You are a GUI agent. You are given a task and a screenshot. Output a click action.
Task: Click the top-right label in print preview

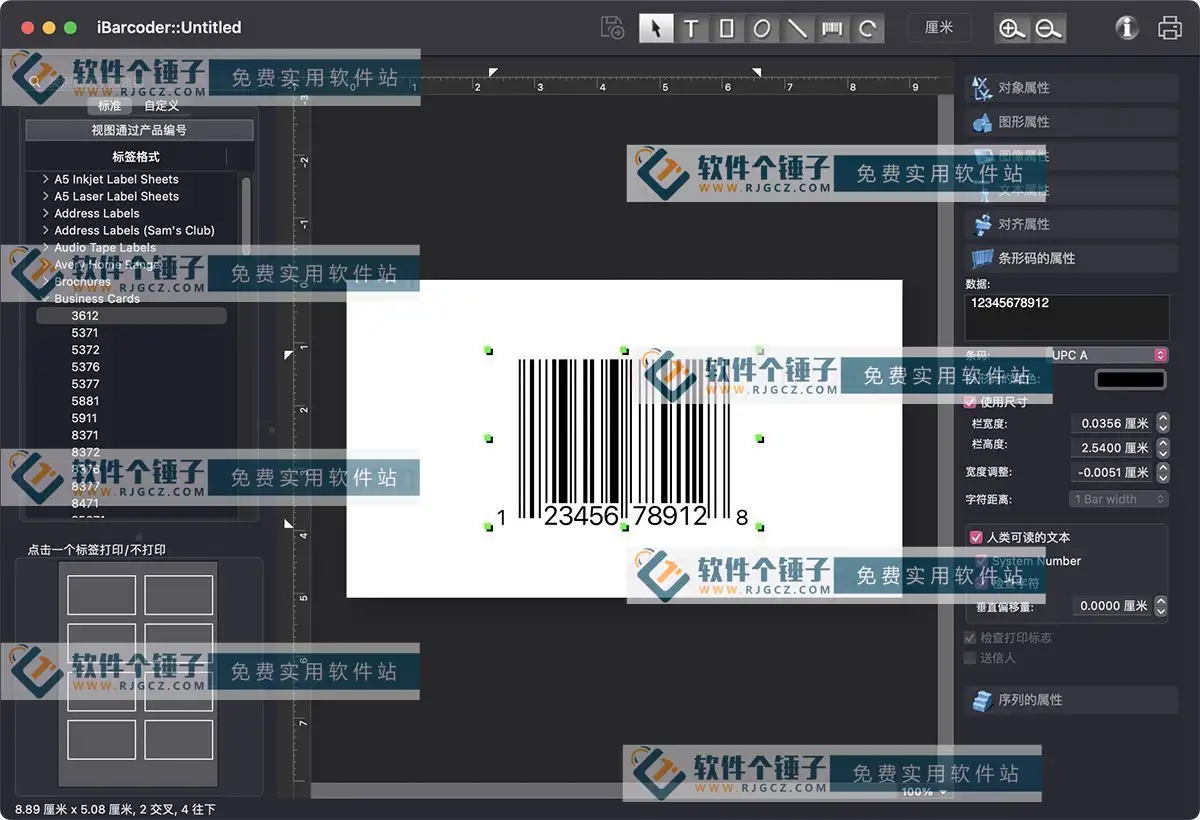point(178,595)
